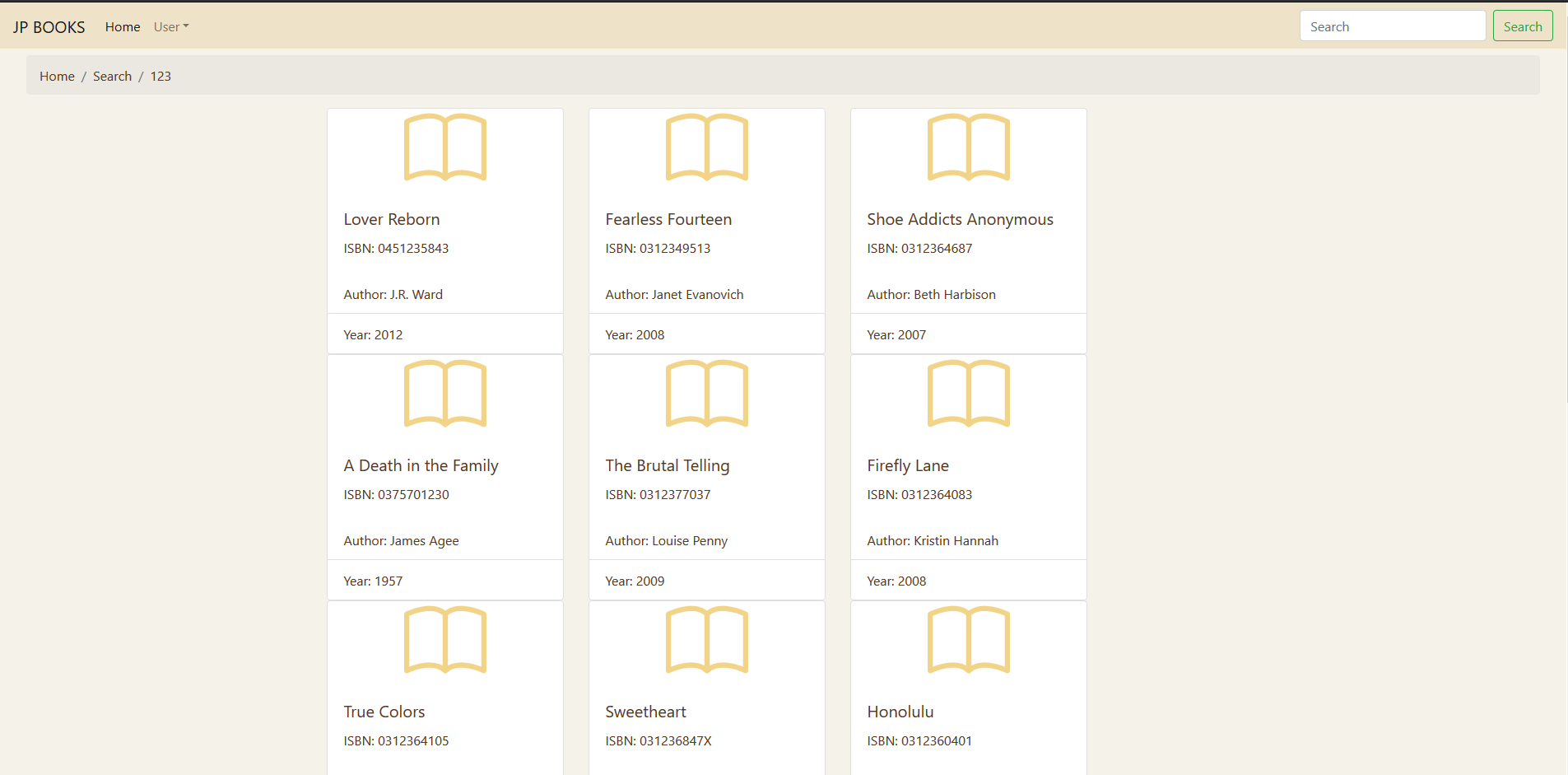Screen dimensions: 1568x775
Task: Select ISBN: 031236847X text
Action: (x=658, y=740)
